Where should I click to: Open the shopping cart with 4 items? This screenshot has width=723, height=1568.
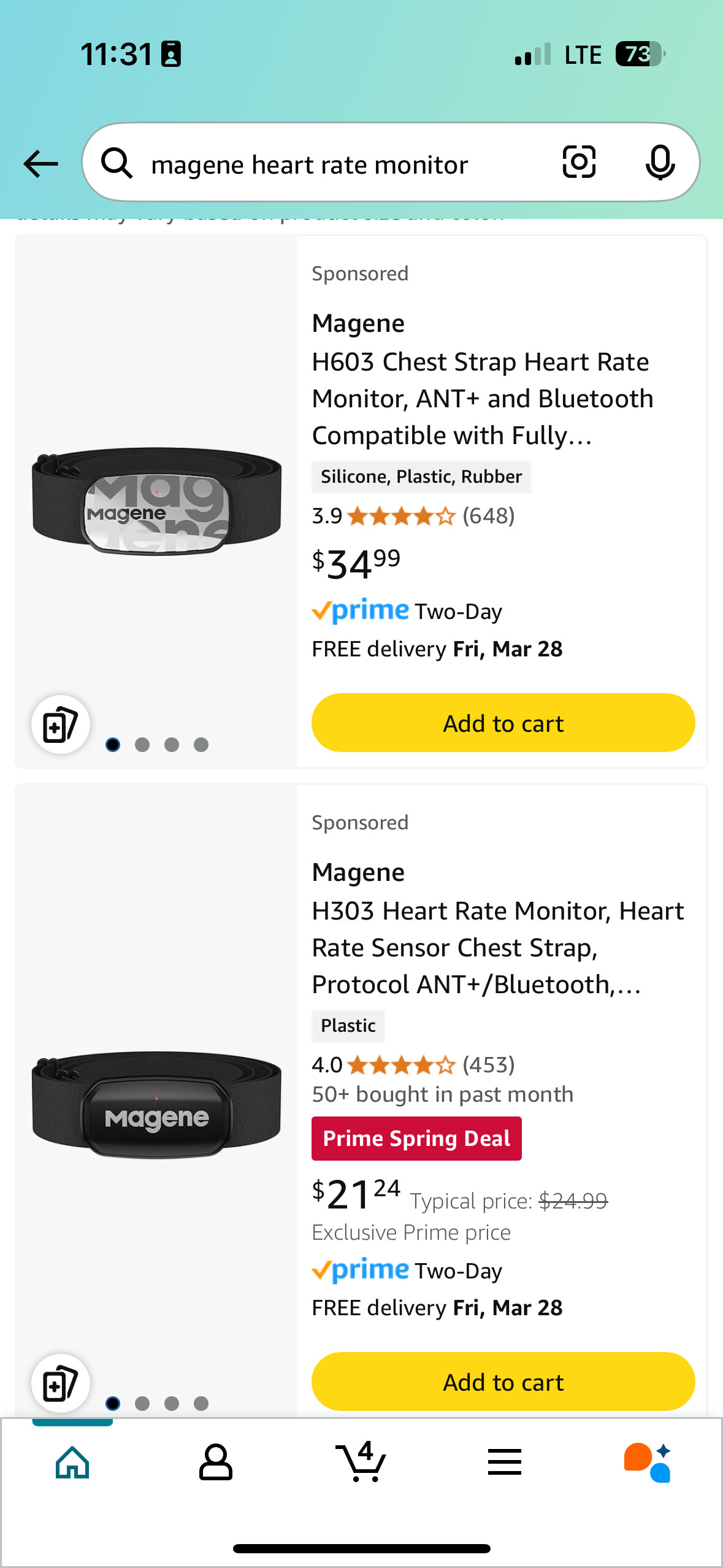point(361,1462)
